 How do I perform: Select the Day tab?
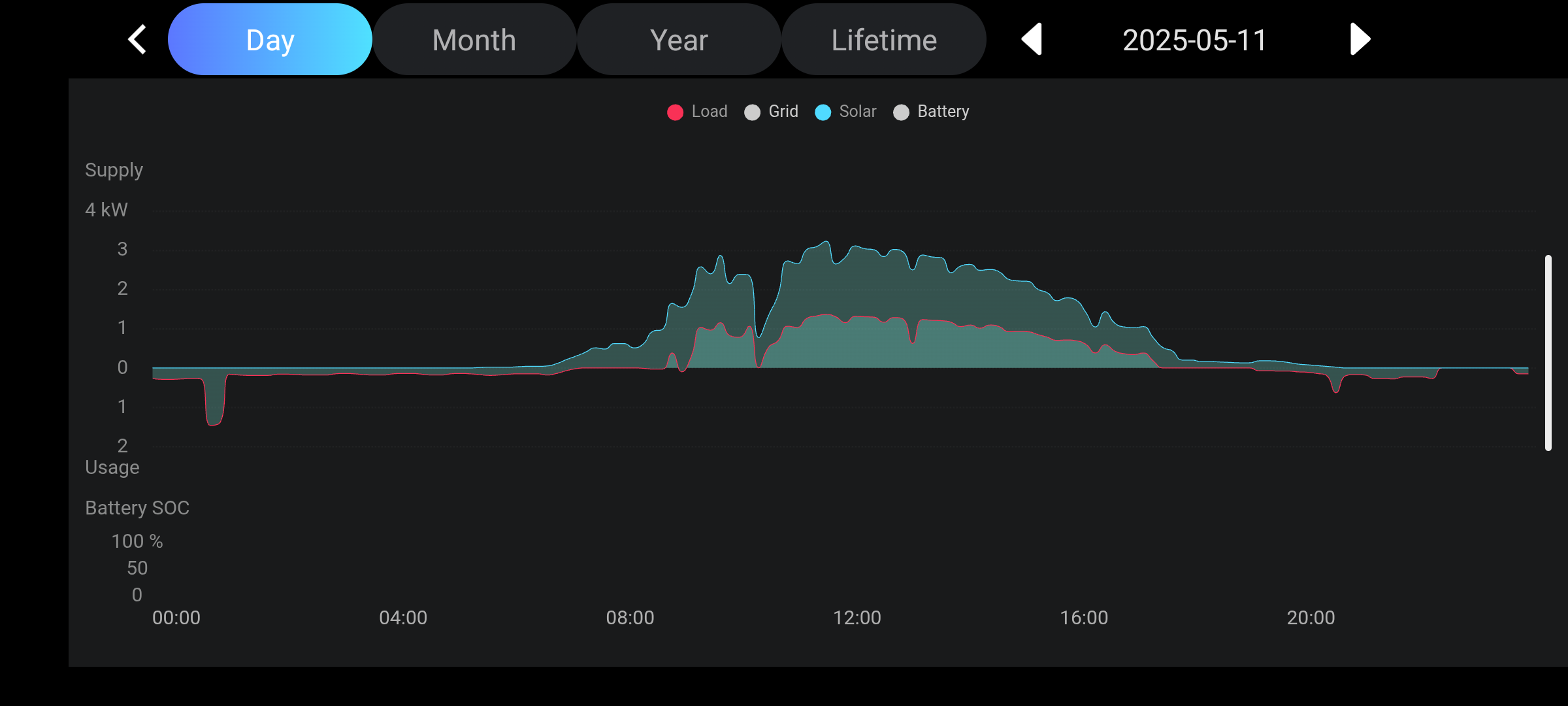[270, 40]
